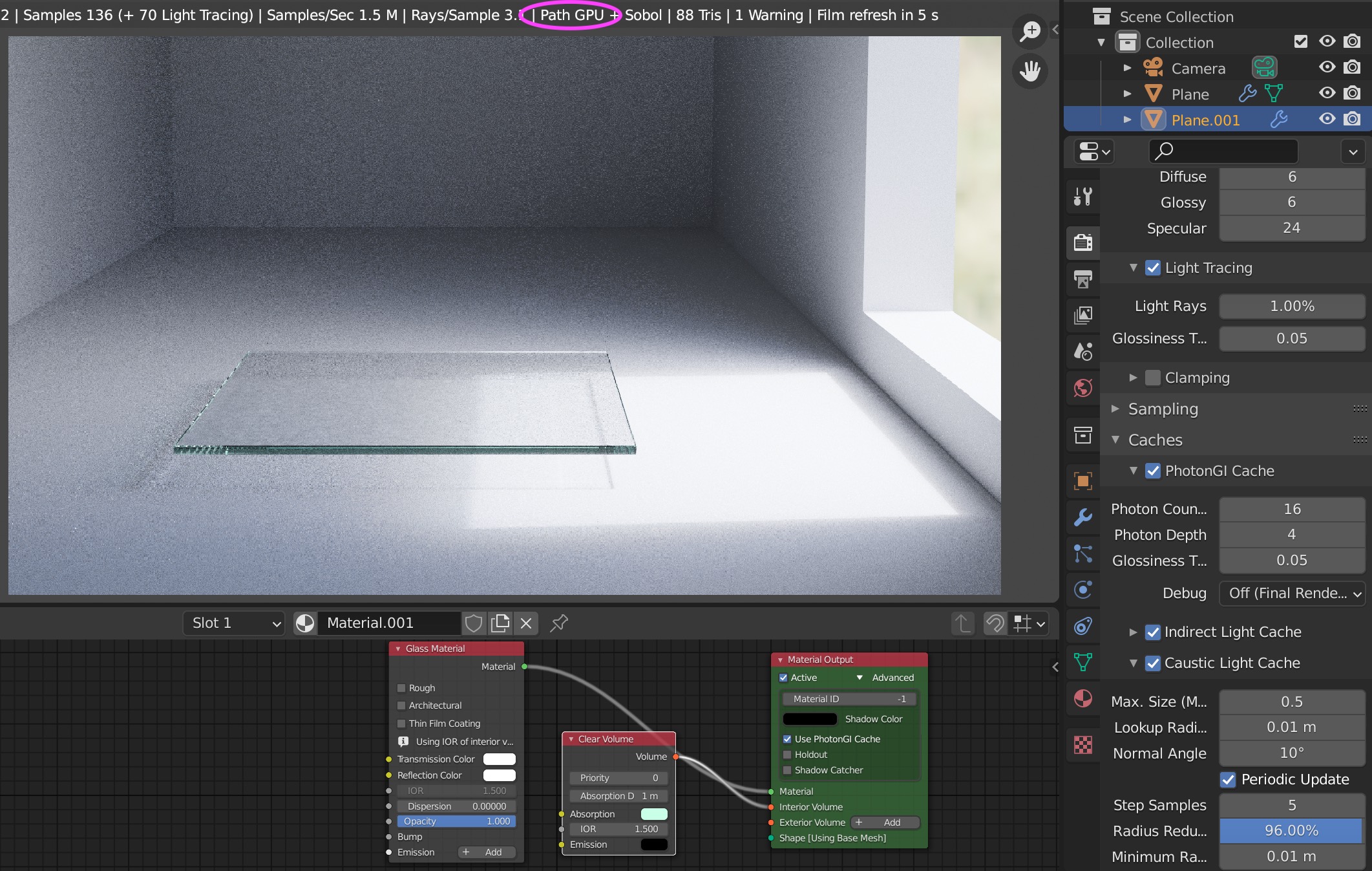Screen dimensions: 1372x871
Task: Open the Render properties tab icon
Action: [1083, 242]
